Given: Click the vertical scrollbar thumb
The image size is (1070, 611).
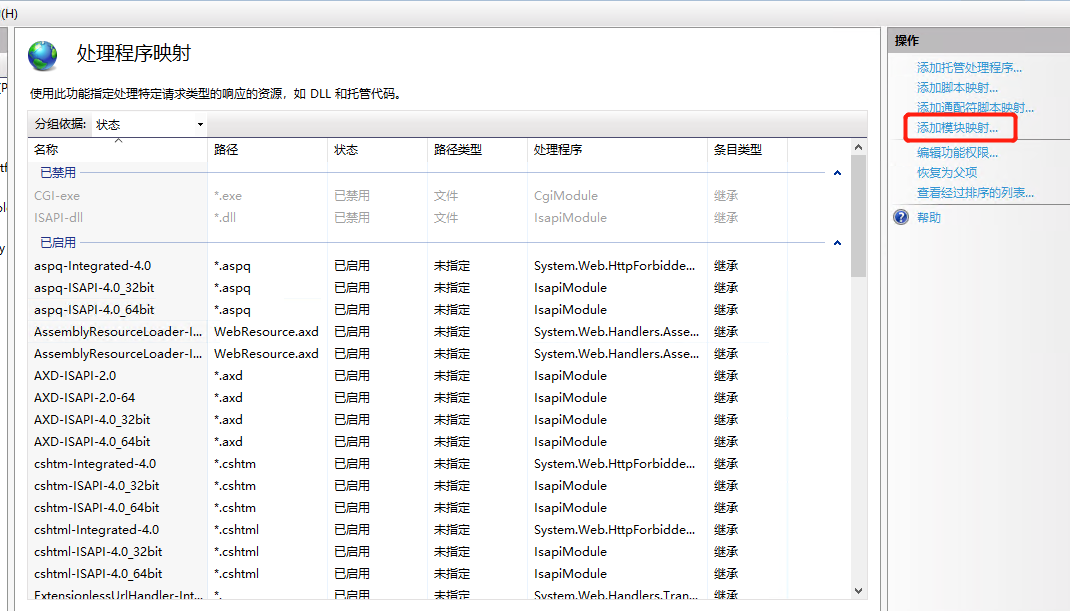Looking at the screenshot, I should click(858, 216).
